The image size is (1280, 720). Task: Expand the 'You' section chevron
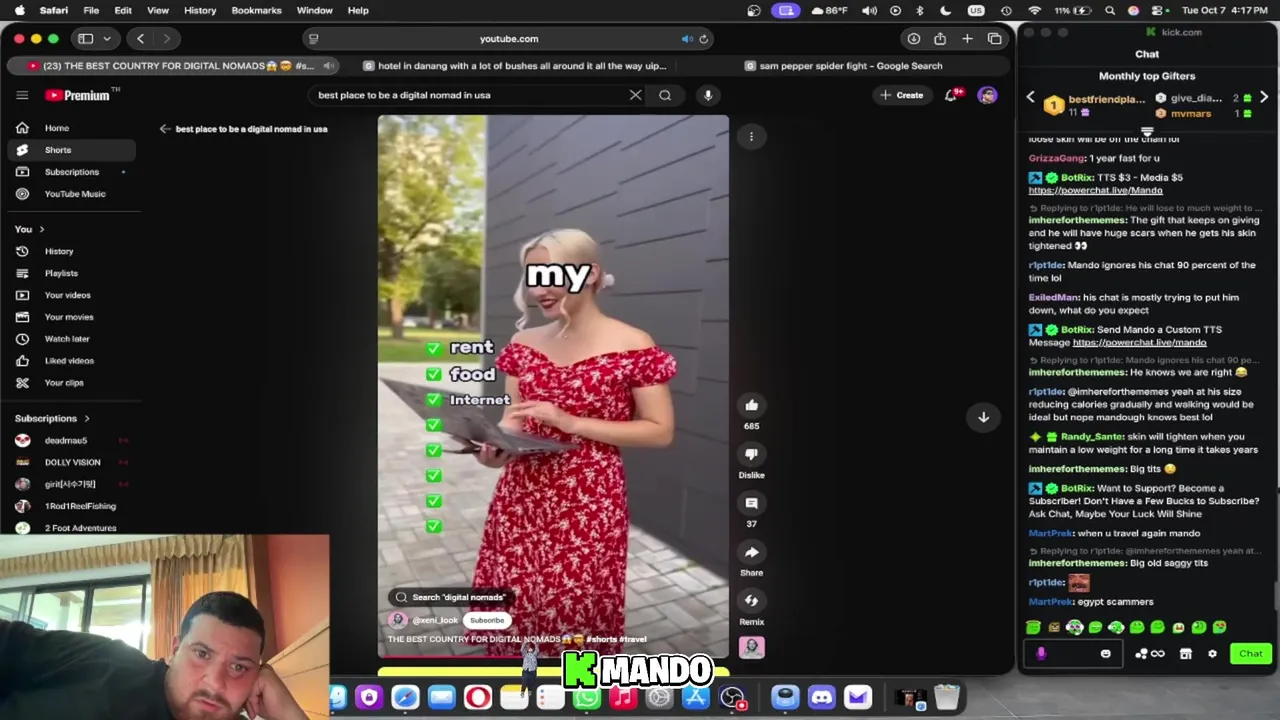(41, 229)
